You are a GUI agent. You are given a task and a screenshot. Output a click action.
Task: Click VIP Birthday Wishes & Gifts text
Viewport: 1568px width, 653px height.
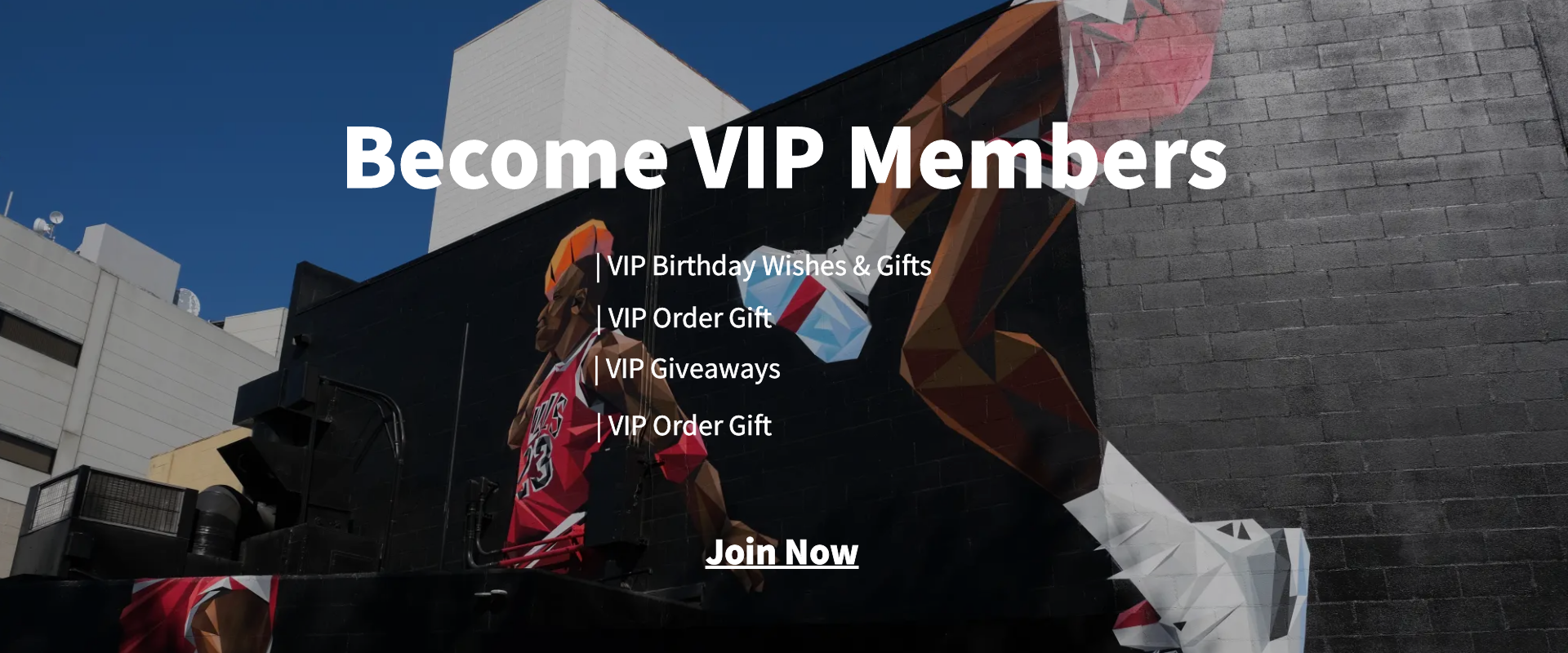pyautogui.click(x=769, y=266)
